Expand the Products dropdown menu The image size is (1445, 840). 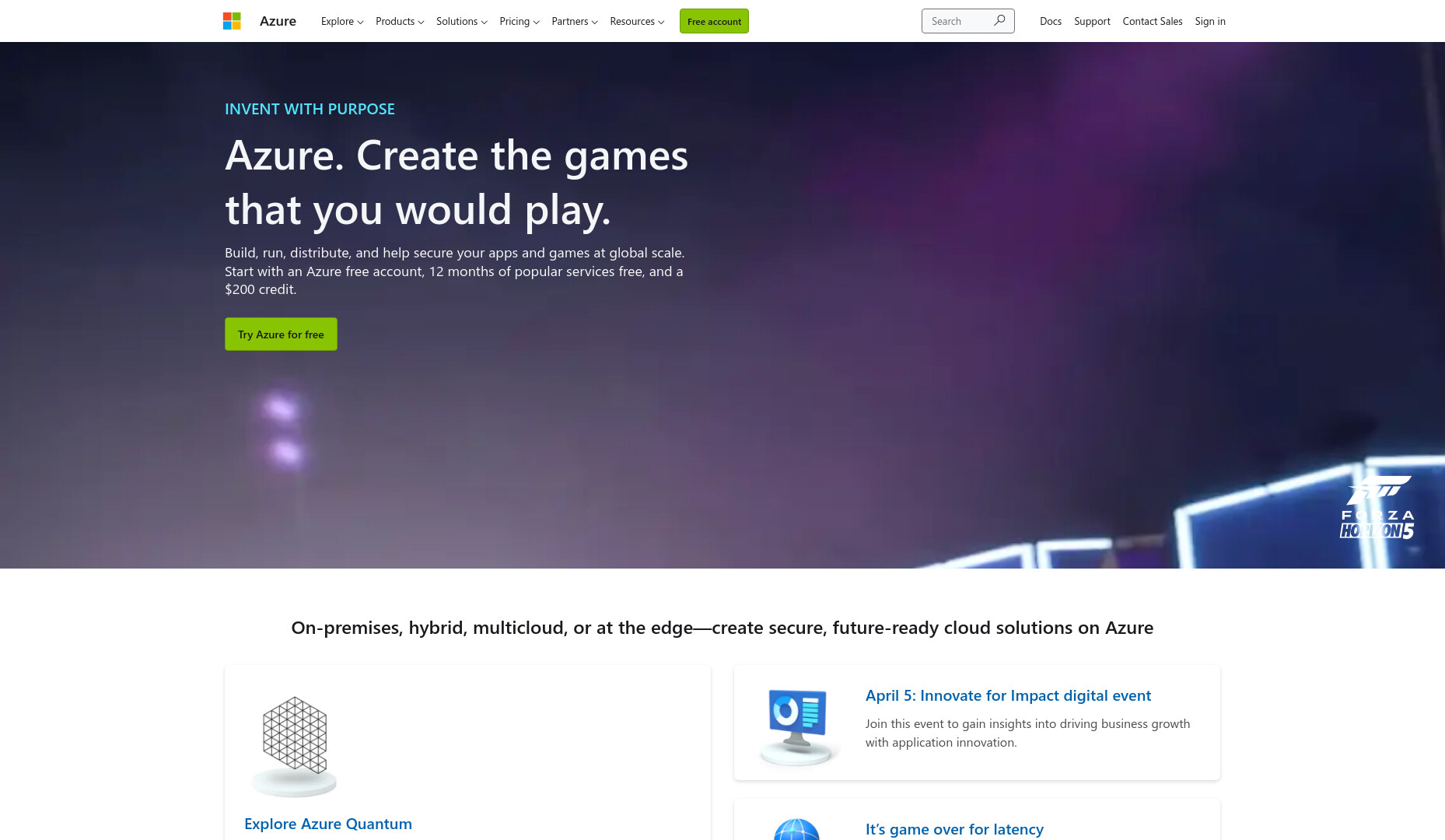click(400, 21)
